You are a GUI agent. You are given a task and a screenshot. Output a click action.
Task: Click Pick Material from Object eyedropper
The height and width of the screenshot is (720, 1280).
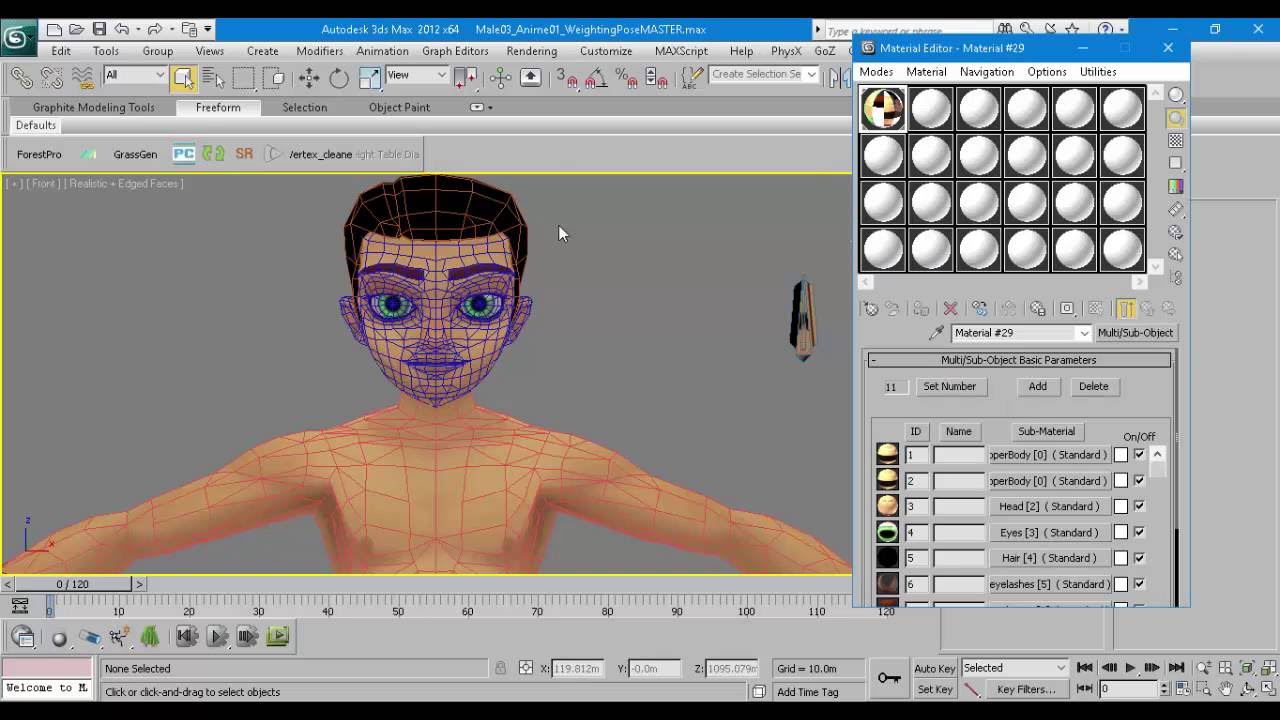coord(936,333)
